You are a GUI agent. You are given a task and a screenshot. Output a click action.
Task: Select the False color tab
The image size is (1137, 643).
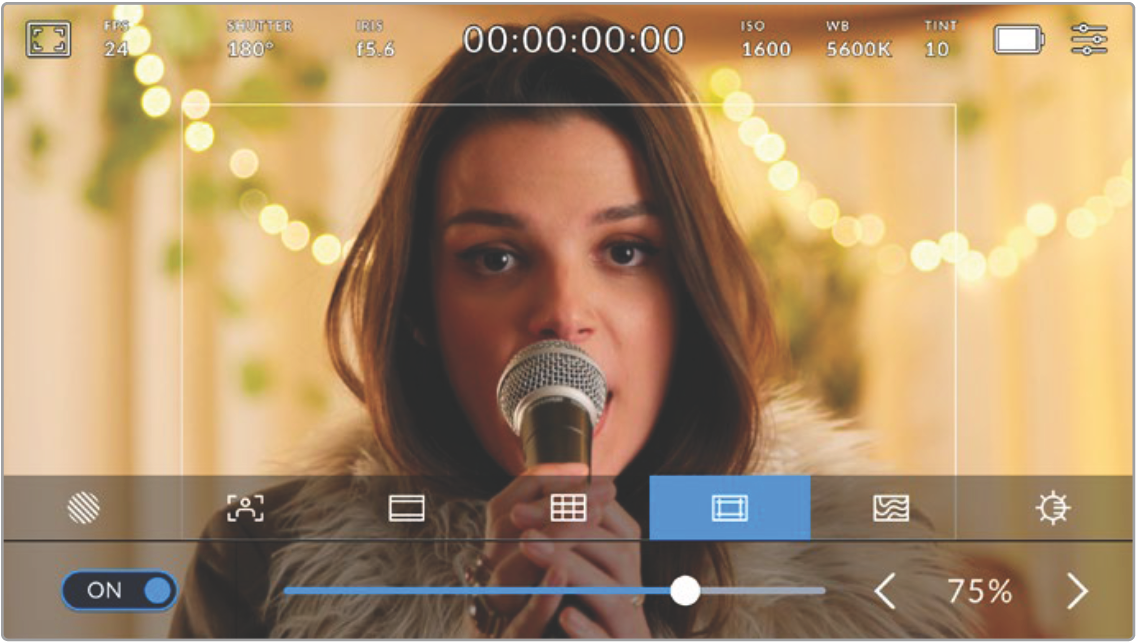tap(890, 507)
